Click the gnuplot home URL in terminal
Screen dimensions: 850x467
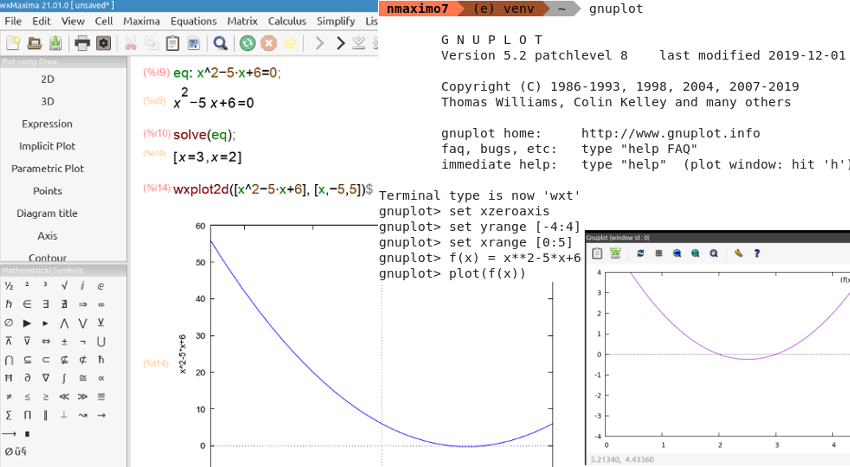[671, 133]
